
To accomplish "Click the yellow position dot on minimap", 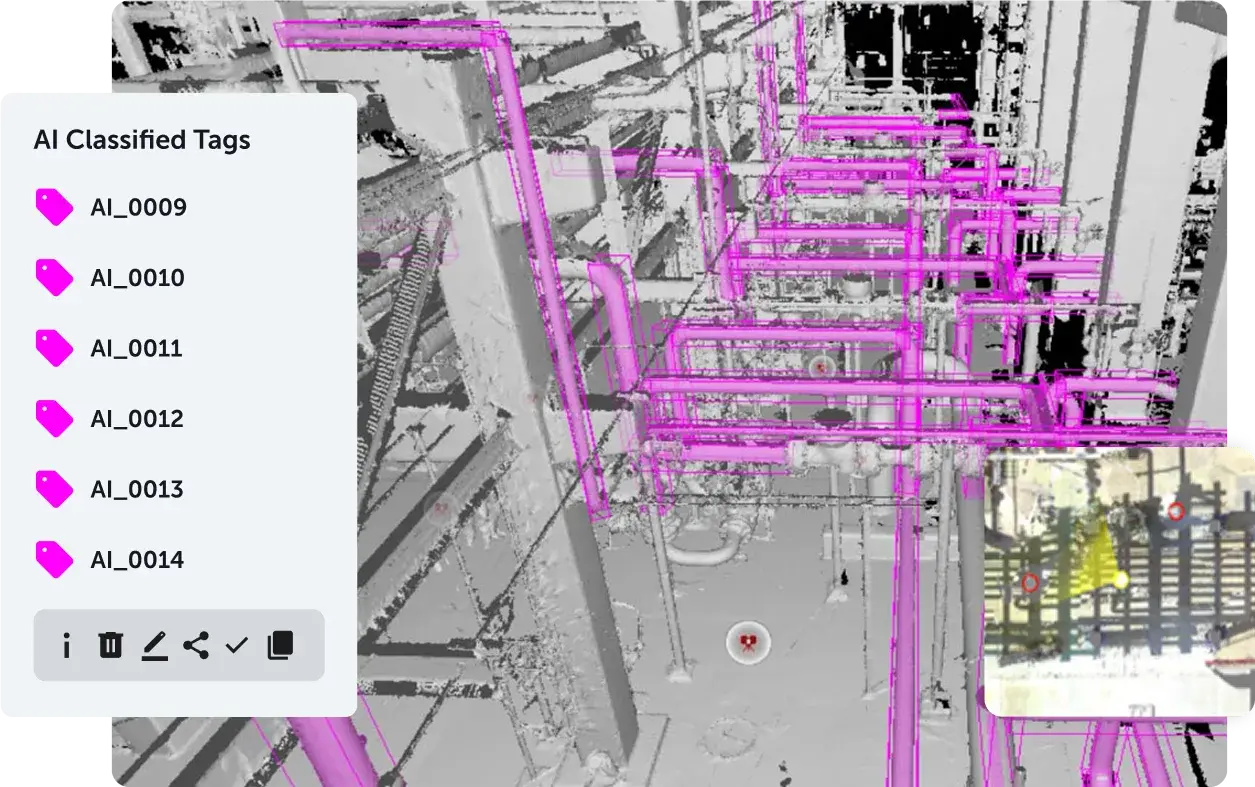I will point(1121,580).
